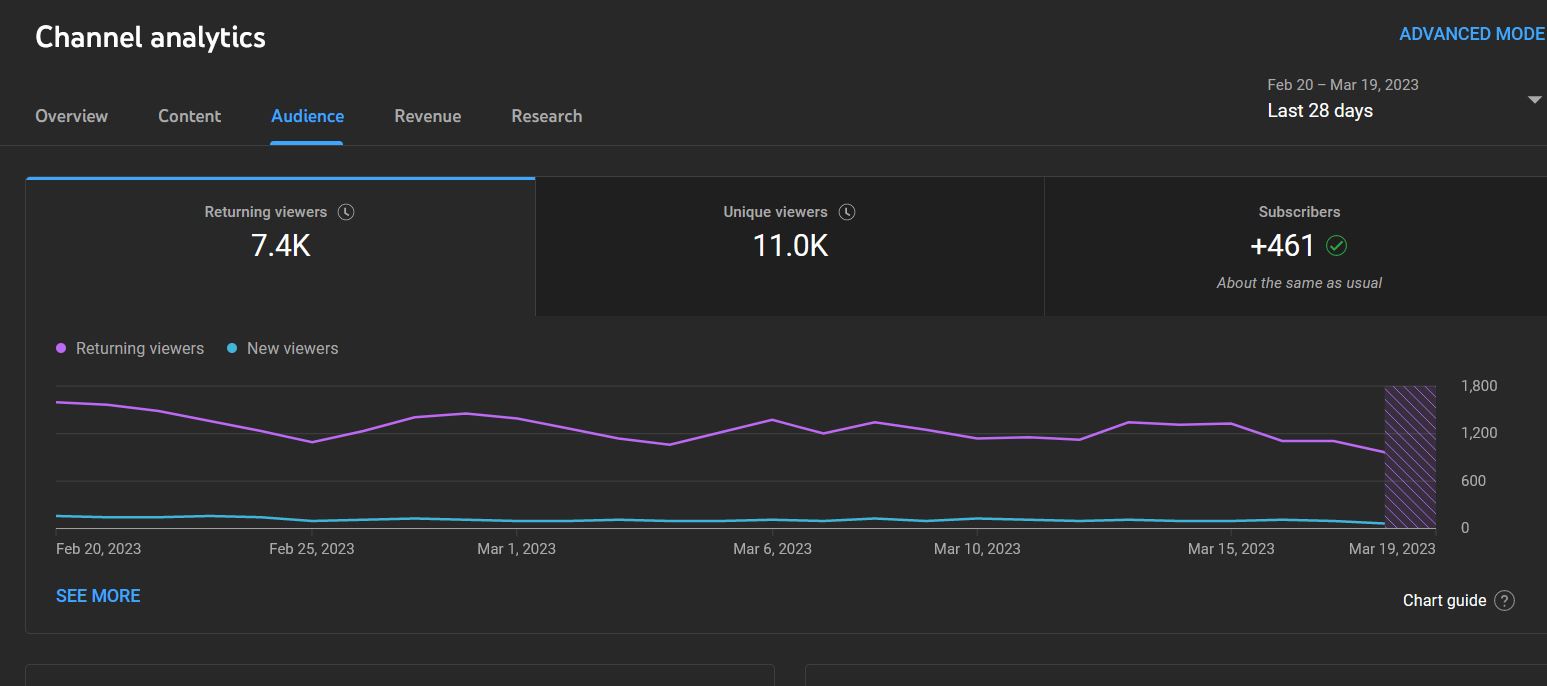The image size is (1547, 686).
Task: Select the Audience tab
Action: pos(307,116)
